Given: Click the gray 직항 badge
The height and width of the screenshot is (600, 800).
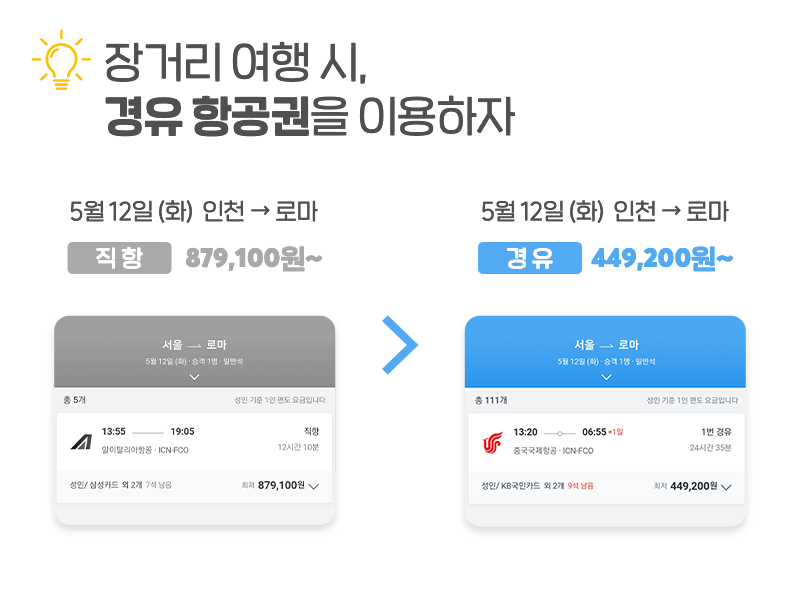Looking at the screenshot, I should coord(119,258).
